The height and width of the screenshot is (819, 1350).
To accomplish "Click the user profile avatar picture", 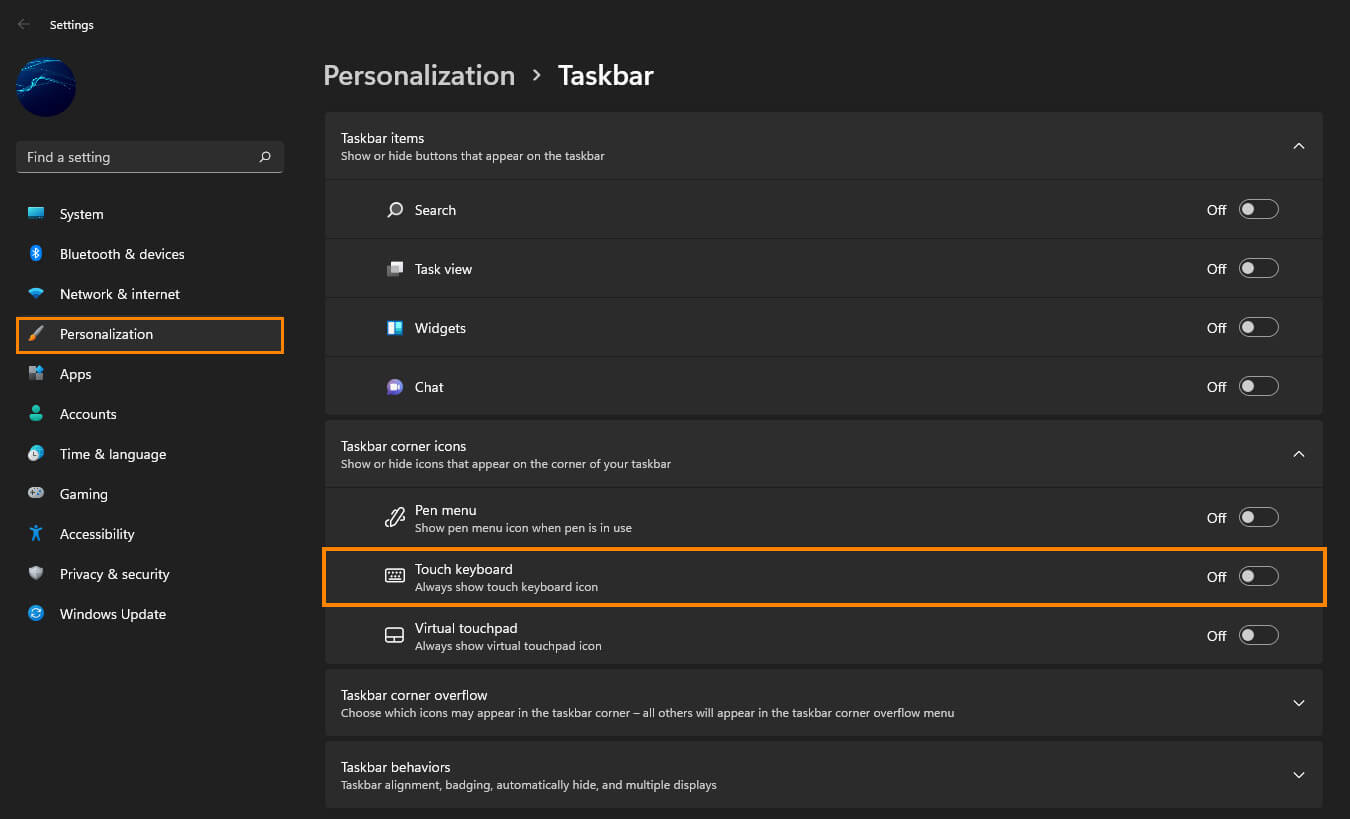I will tap(46, 87).
